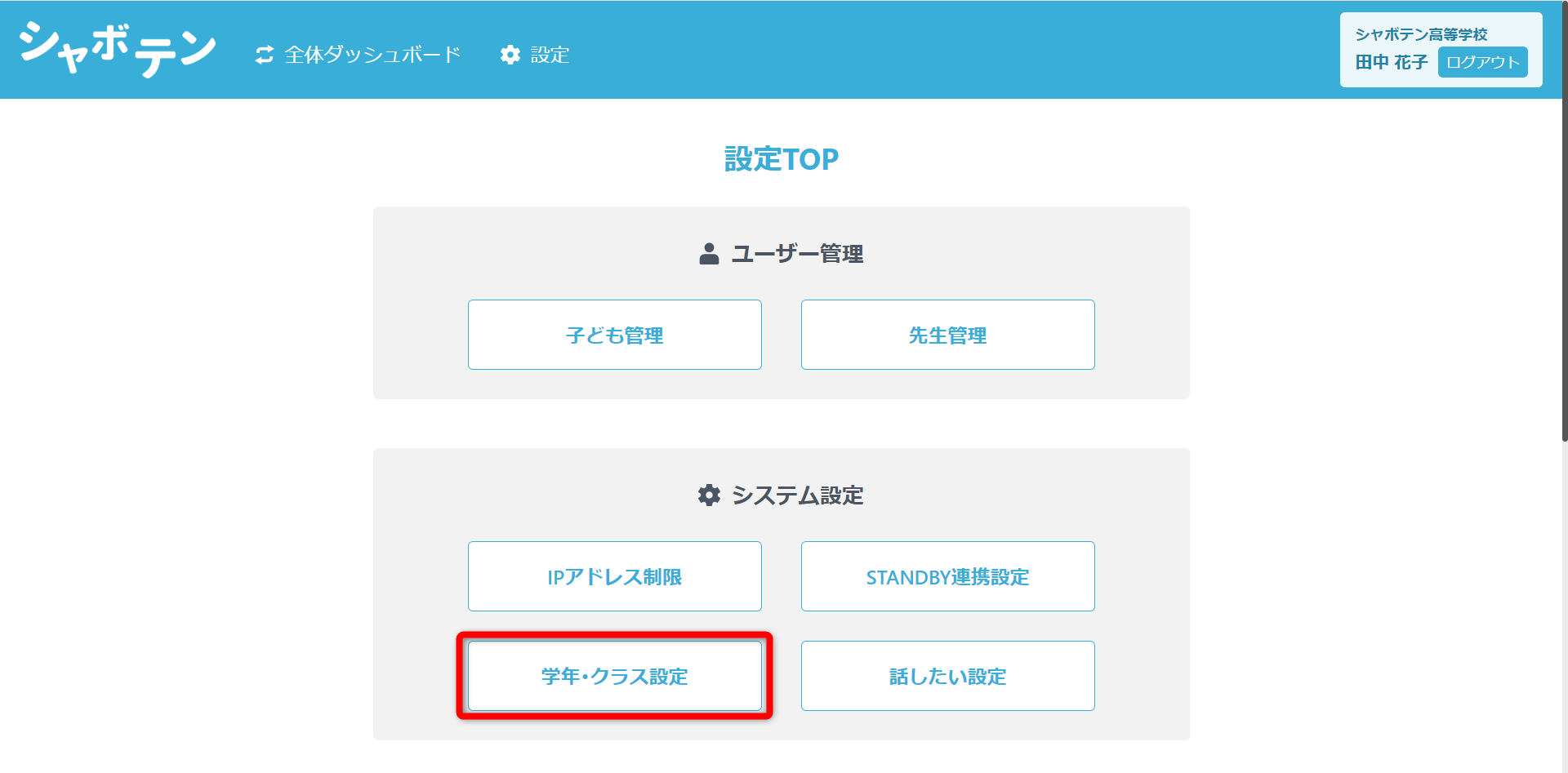
Task: Click the 設定TOP page heading
Action: pyautogui.click(x=782, y=159)
